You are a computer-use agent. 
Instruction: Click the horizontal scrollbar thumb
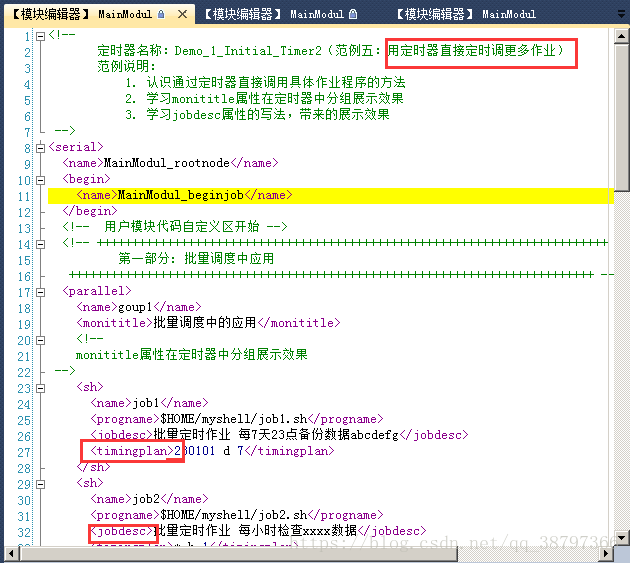239,554
